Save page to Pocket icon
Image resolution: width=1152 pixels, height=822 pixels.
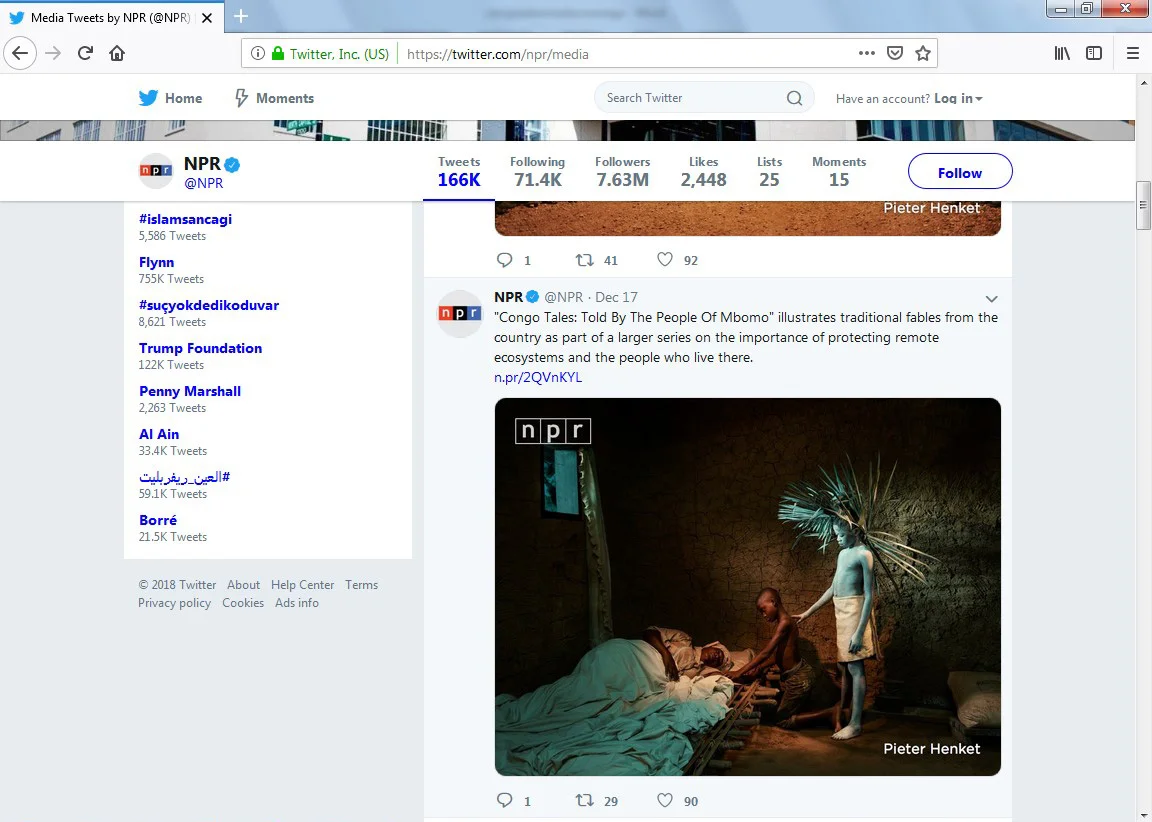point(895,53)
